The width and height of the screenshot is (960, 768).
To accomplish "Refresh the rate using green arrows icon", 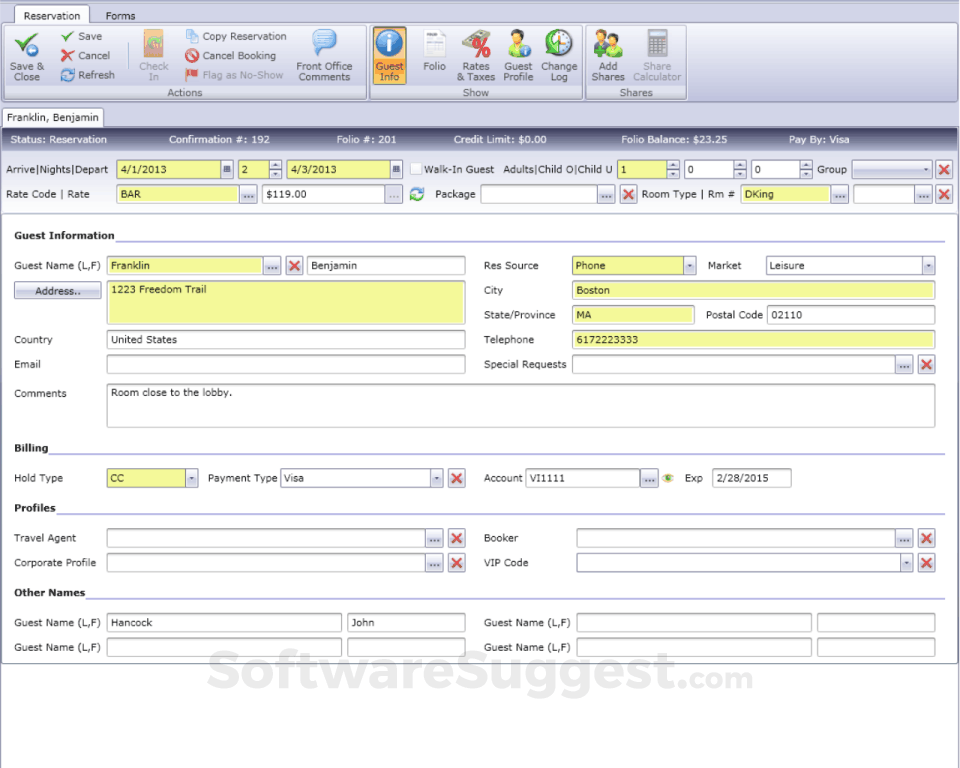I will coord(417,195).
